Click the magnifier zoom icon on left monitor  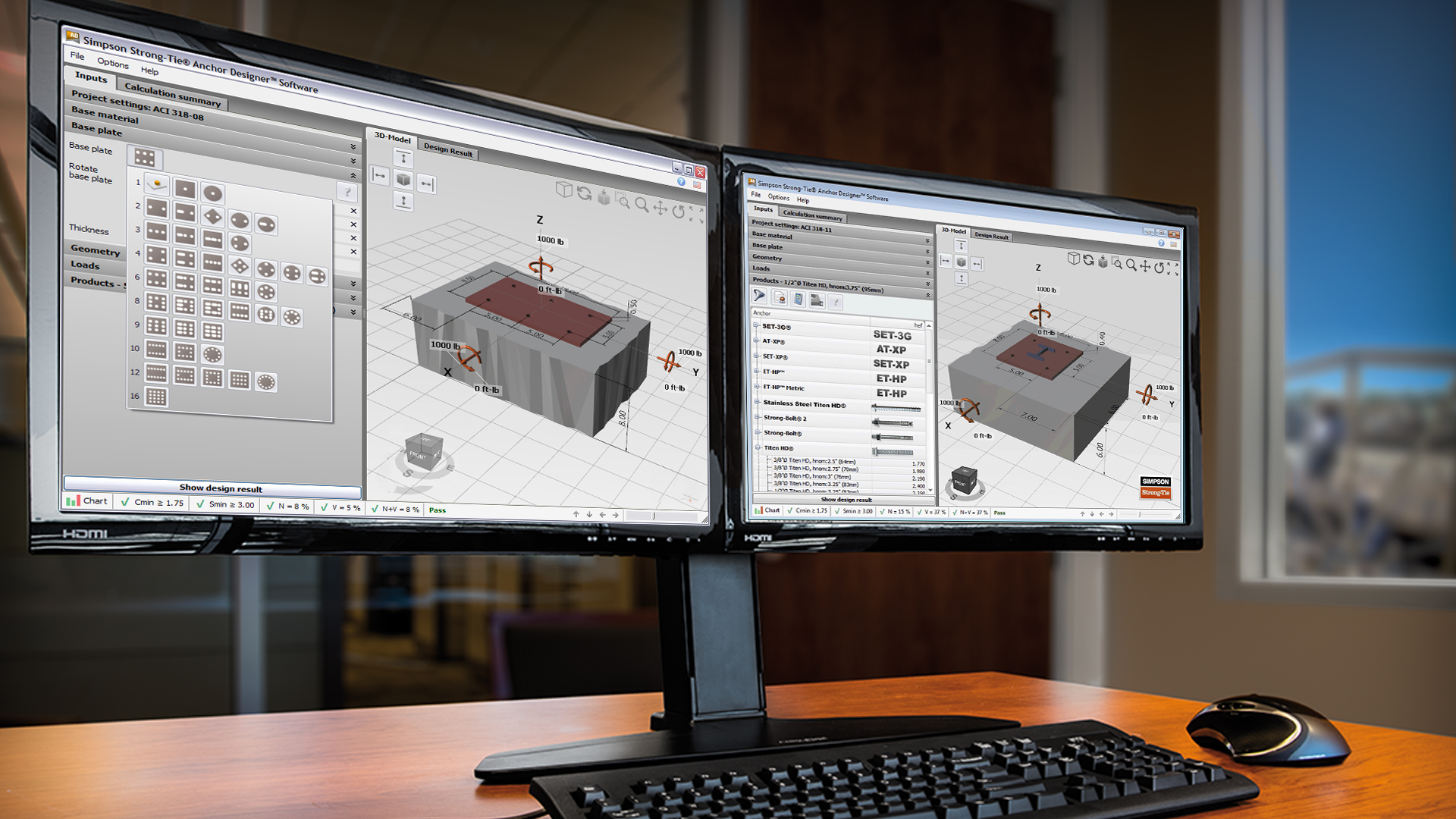coord(642,205)
